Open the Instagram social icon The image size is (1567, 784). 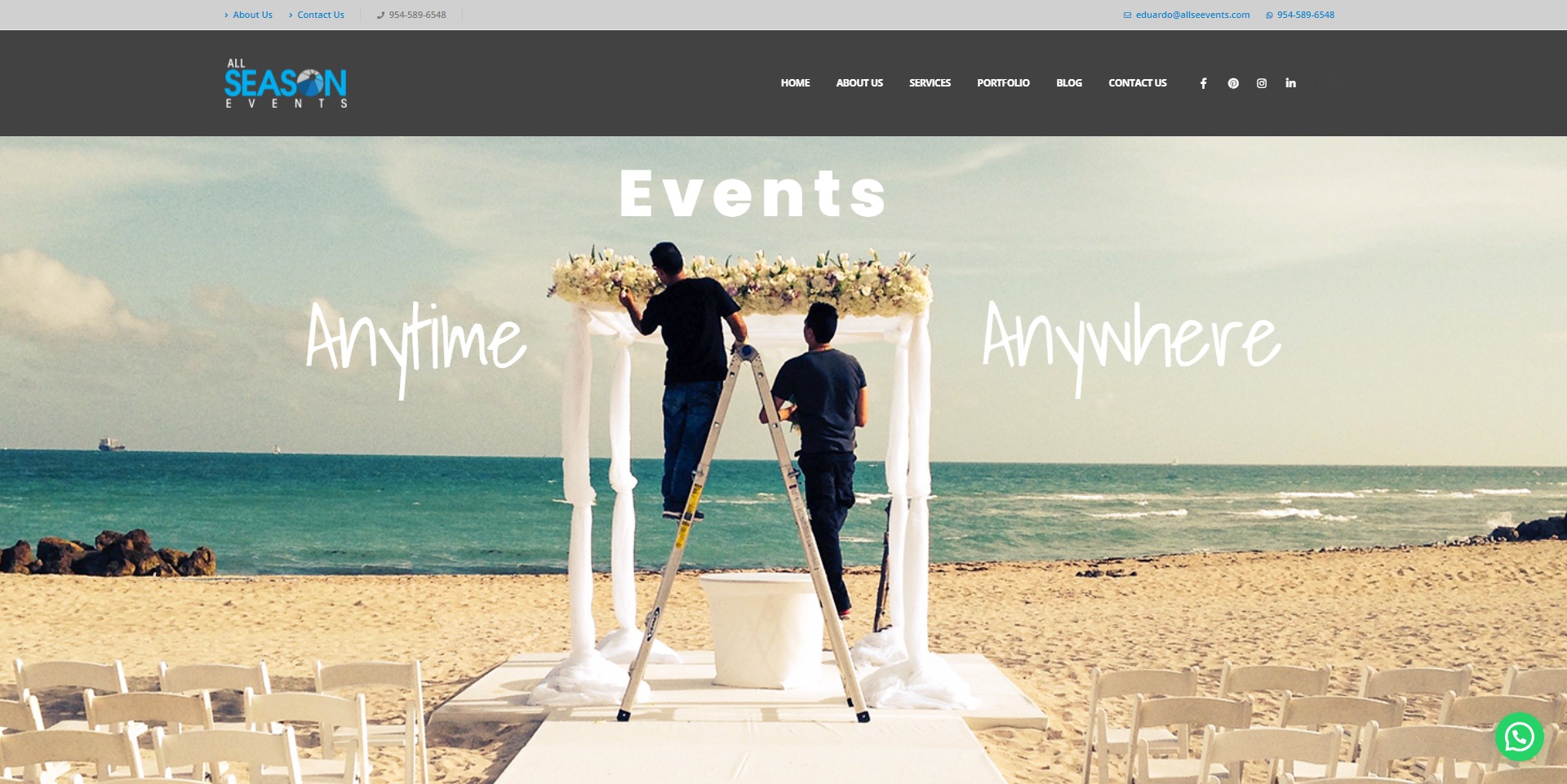(1262, 83)
